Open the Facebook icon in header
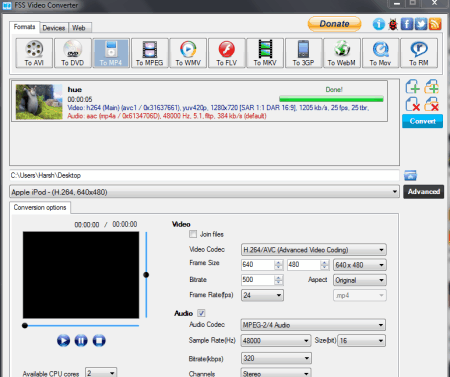The height and width of the screenshot is (377, 450). click(407, 24)
